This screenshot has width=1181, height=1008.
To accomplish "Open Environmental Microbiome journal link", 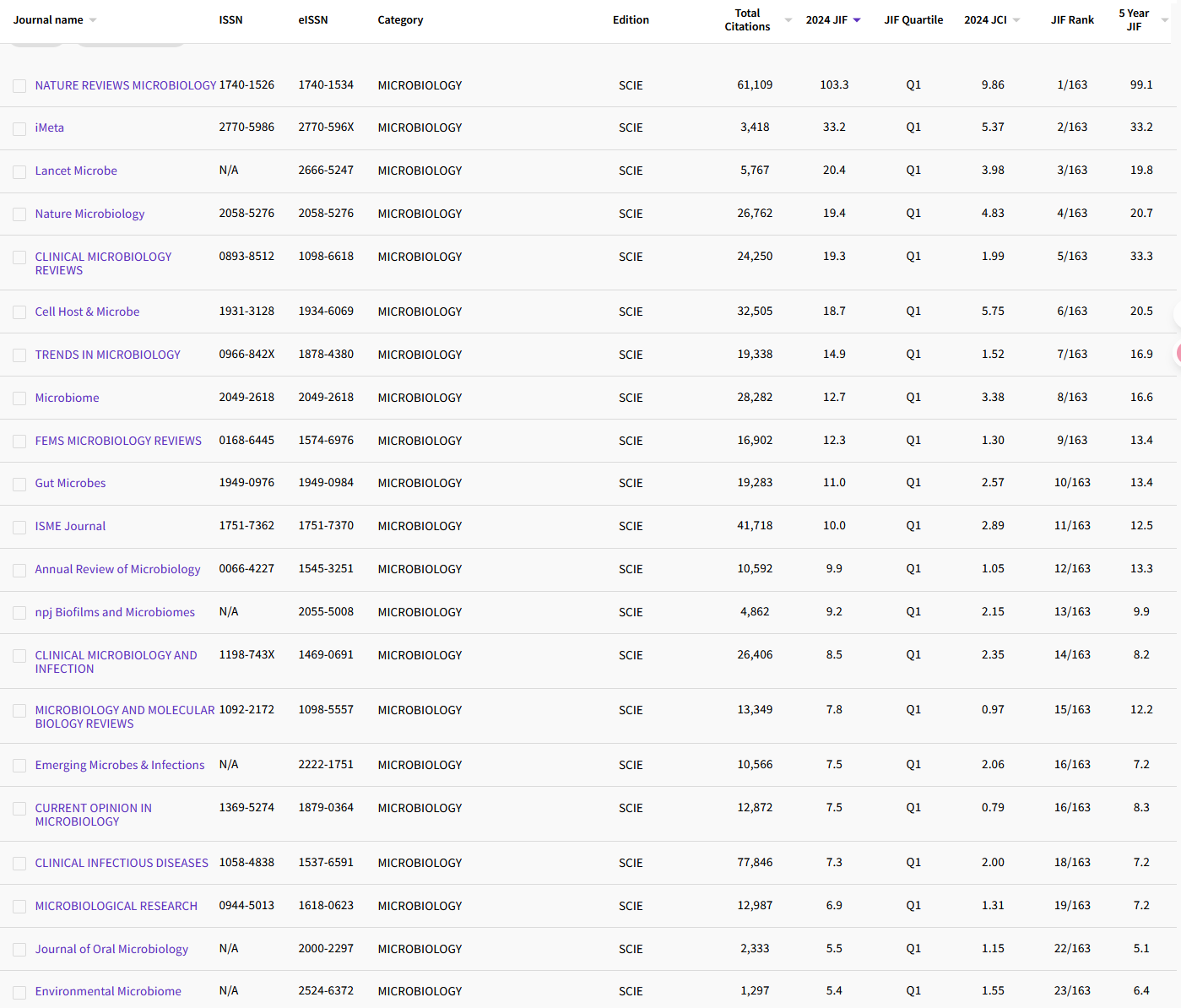I will pos(108,991).
